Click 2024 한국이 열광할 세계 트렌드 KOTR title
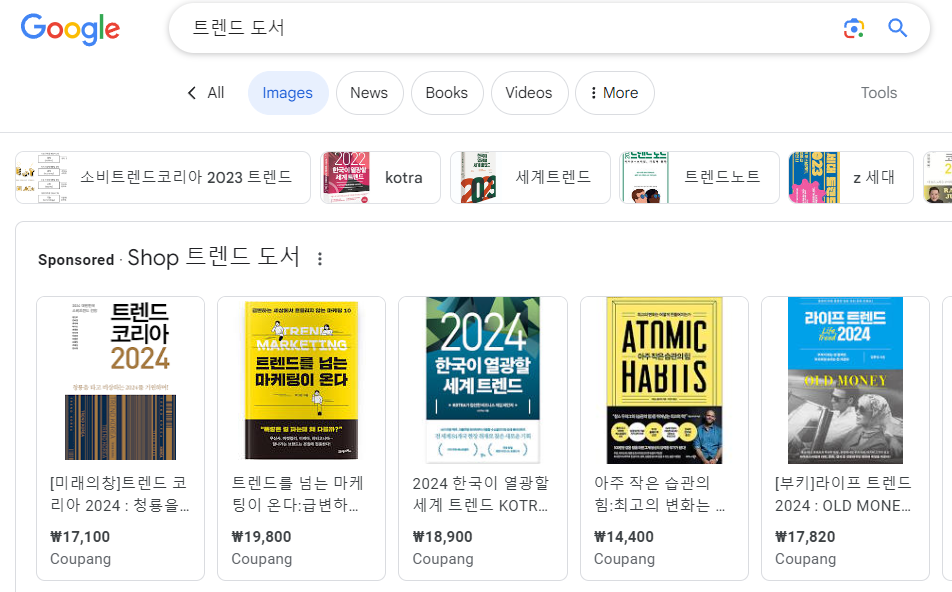Screen dimensions: 952x592 pyautogui.click(x=481, y=494)
